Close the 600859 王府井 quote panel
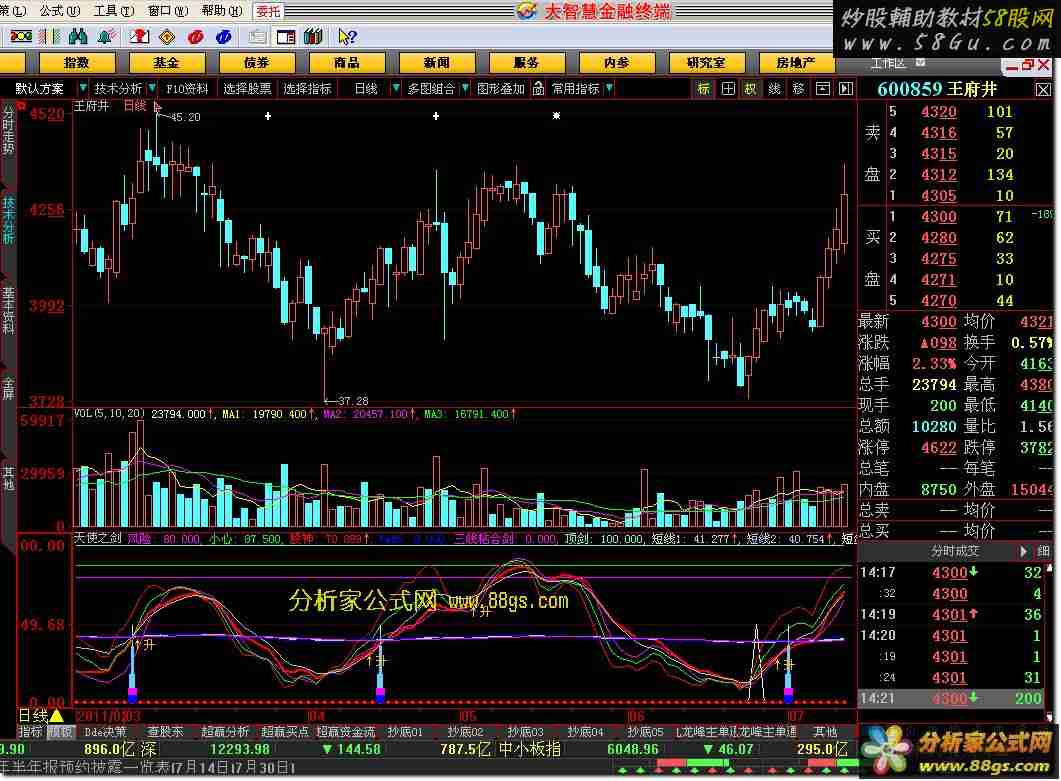This screenshot has height=781, width=1061. [1043, 89]
